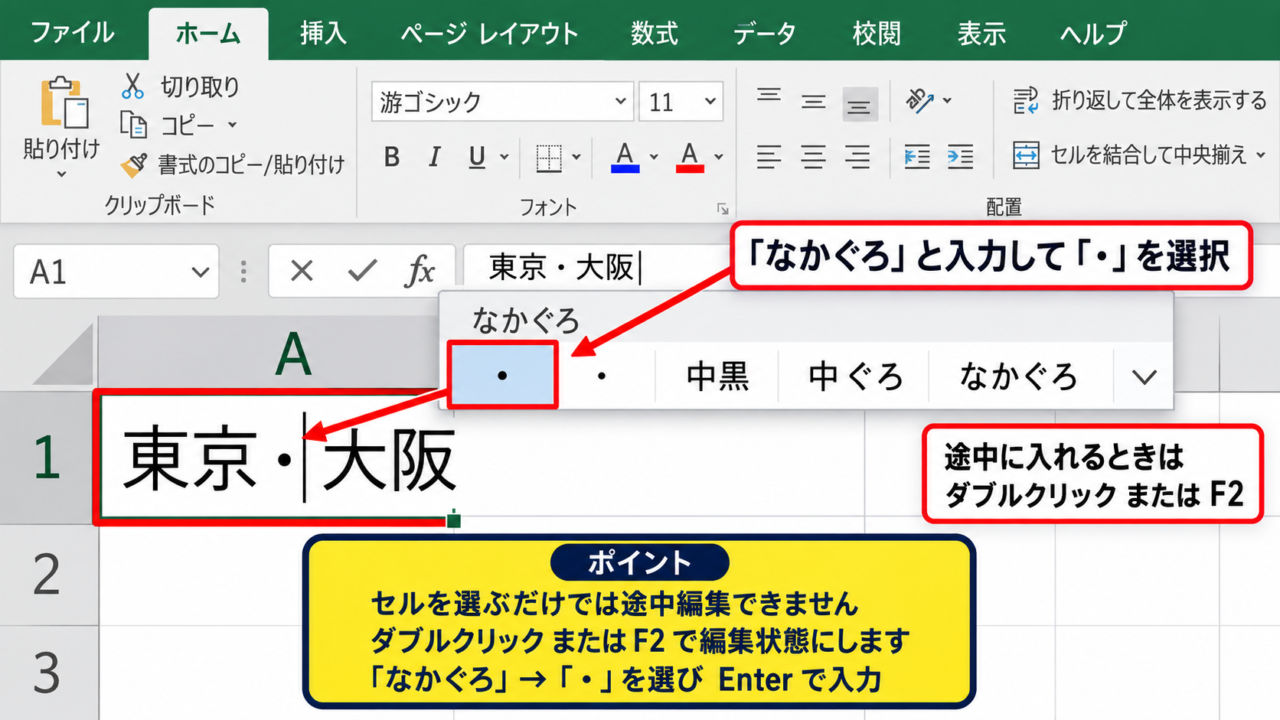
Task: Click cell A1 containing 東京・大阪
Action: (275, 457)
